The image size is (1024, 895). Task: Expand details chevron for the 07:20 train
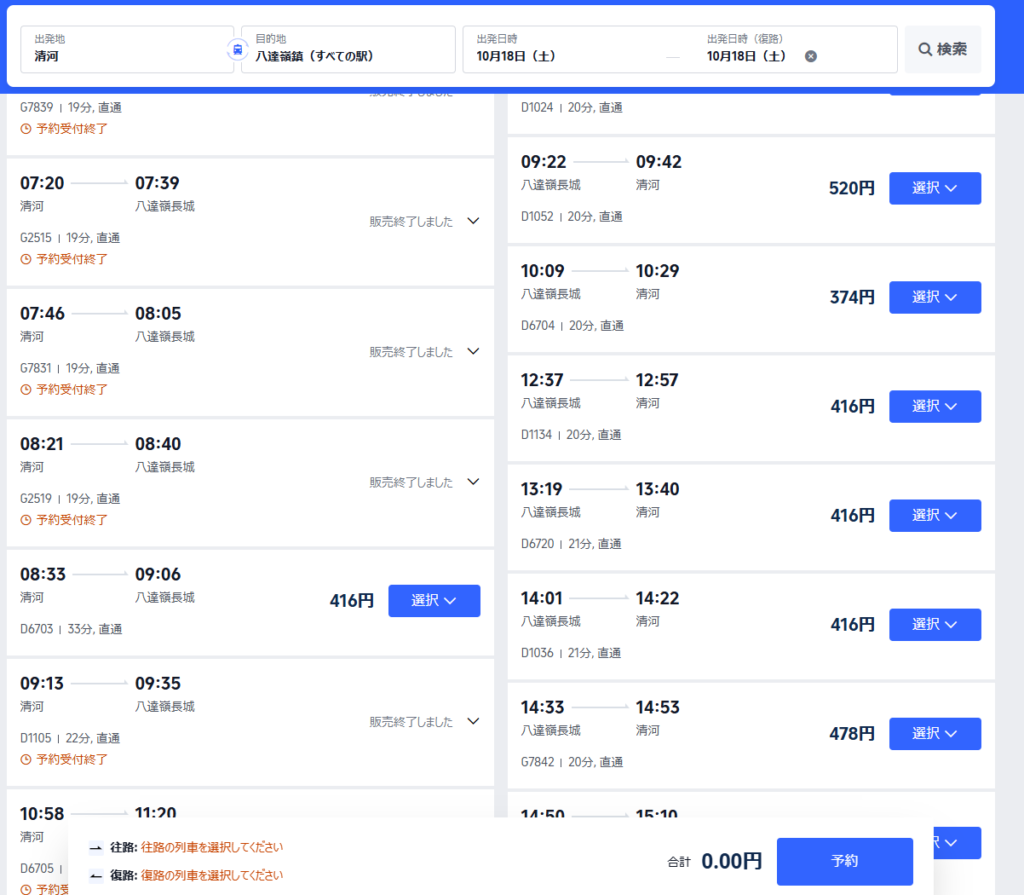click(474, 221)
